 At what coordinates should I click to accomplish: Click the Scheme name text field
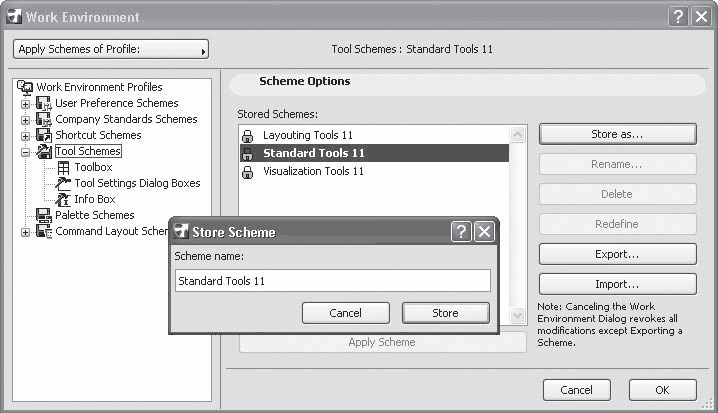(x=332, y=281)
